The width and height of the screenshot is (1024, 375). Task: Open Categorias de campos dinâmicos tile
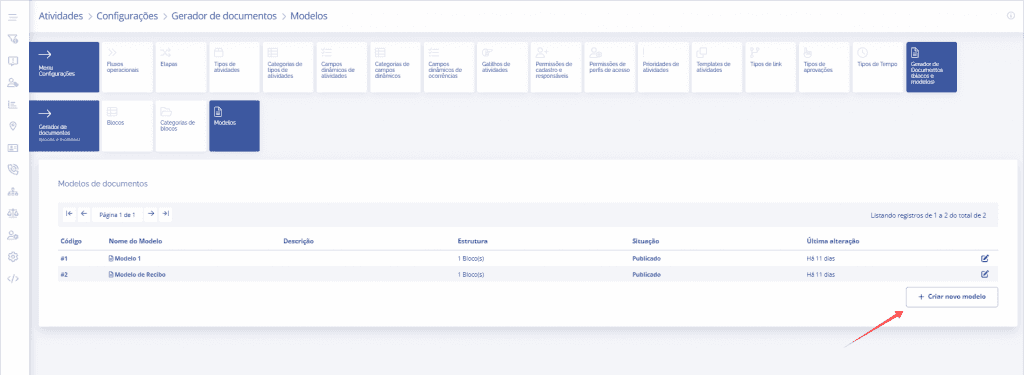395,67
